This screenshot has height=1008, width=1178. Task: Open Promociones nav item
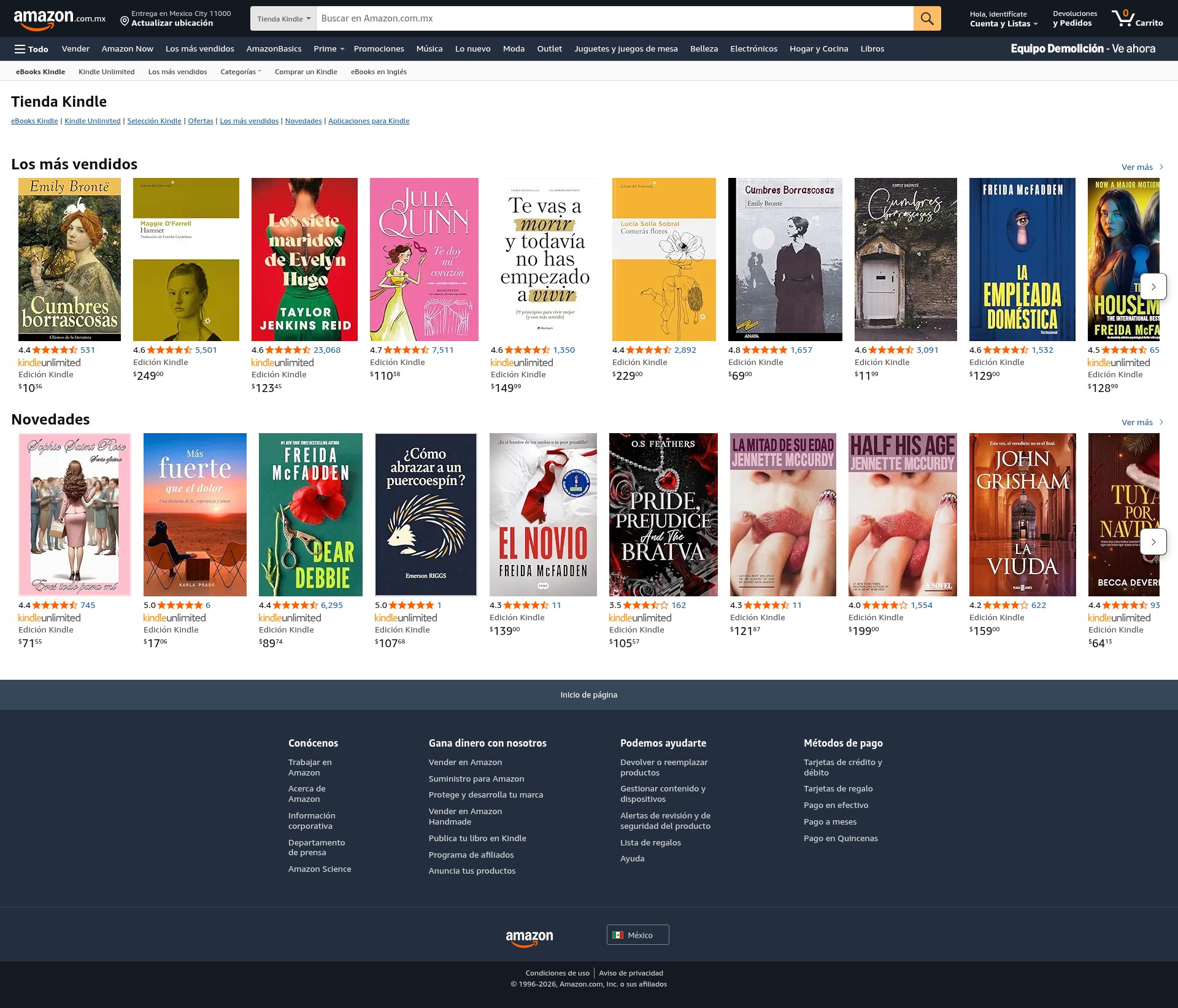coord(379,49)
